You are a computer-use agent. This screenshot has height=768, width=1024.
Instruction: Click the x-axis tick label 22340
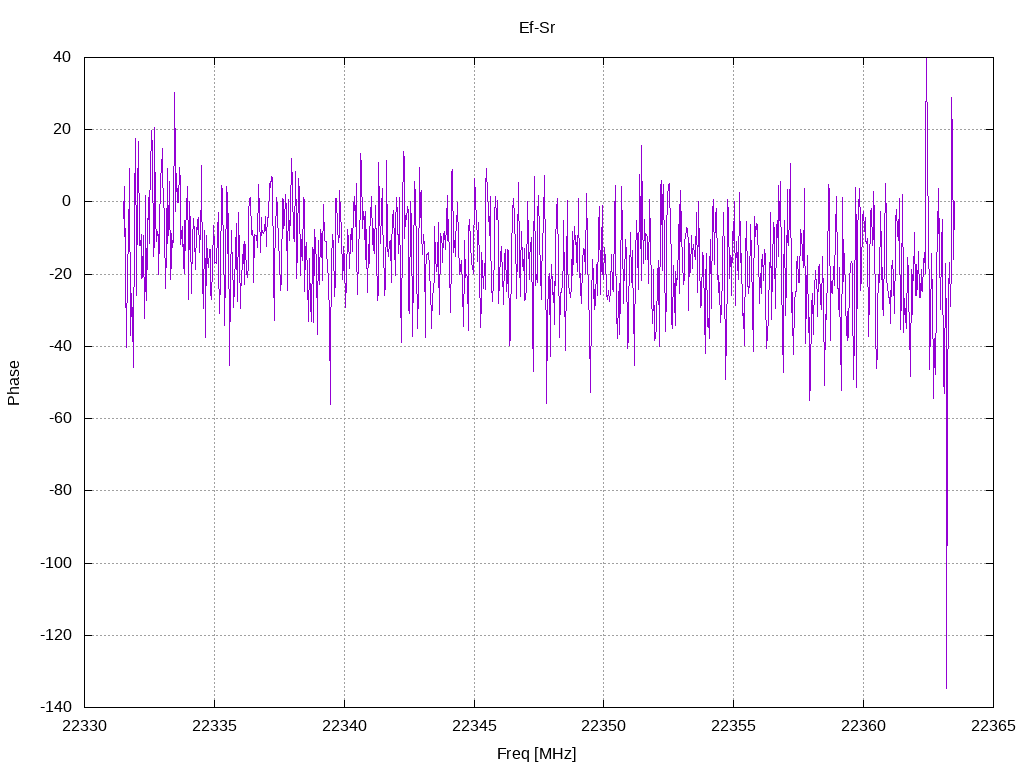pos(344,726)
